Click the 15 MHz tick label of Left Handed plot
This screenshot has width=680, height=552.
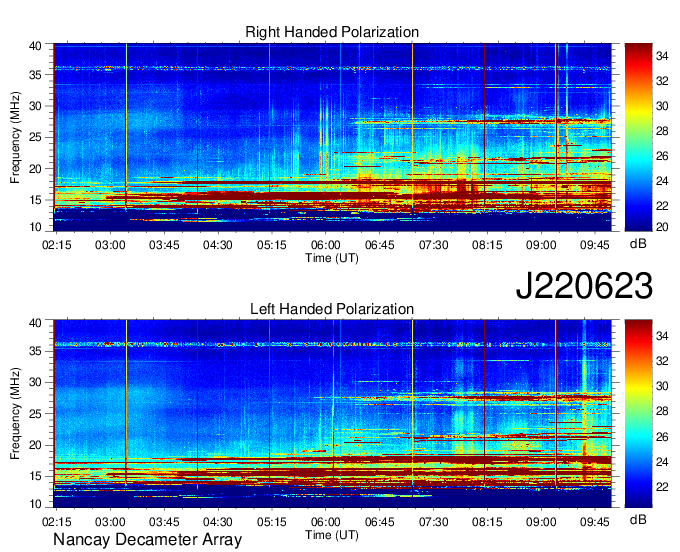pos(36,477)
